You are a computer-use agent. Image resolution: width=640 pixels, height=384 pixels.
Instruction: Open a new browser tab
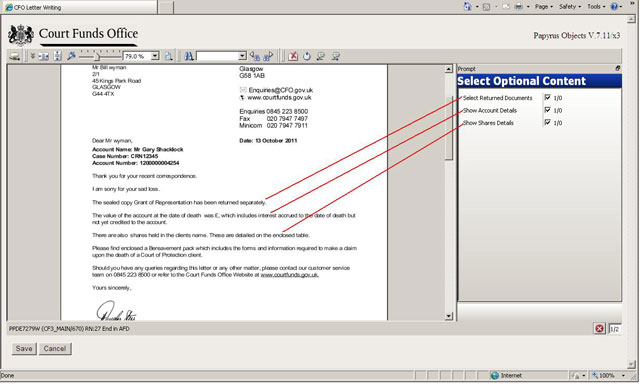click(166, 7)
